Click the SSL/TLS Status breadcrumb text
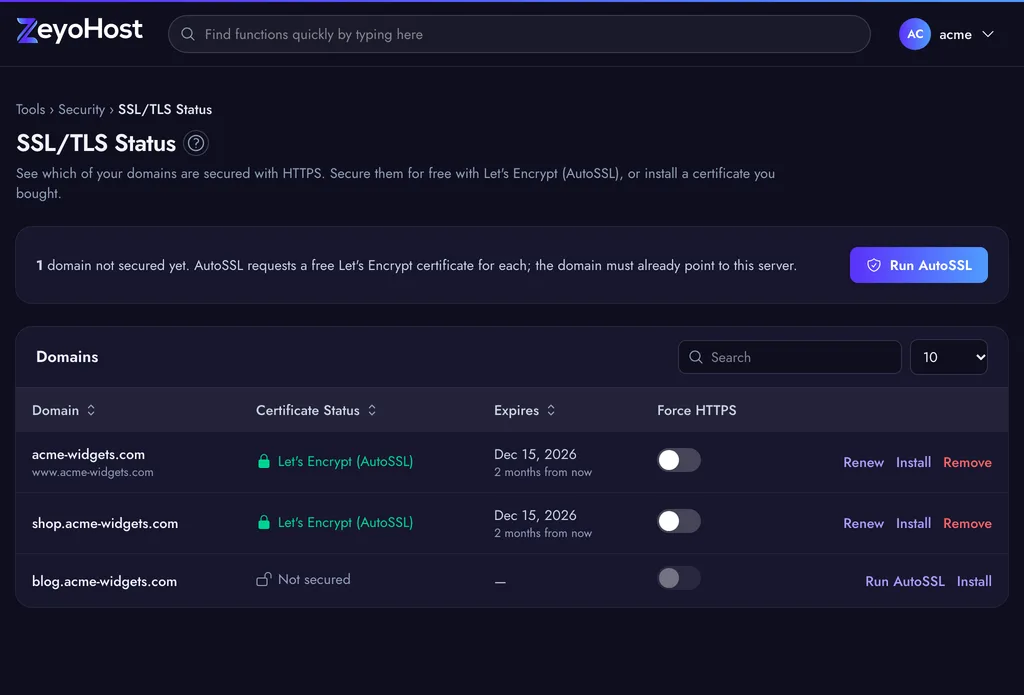The height and width of the screenshot is (695, 1024). (165, 109)
